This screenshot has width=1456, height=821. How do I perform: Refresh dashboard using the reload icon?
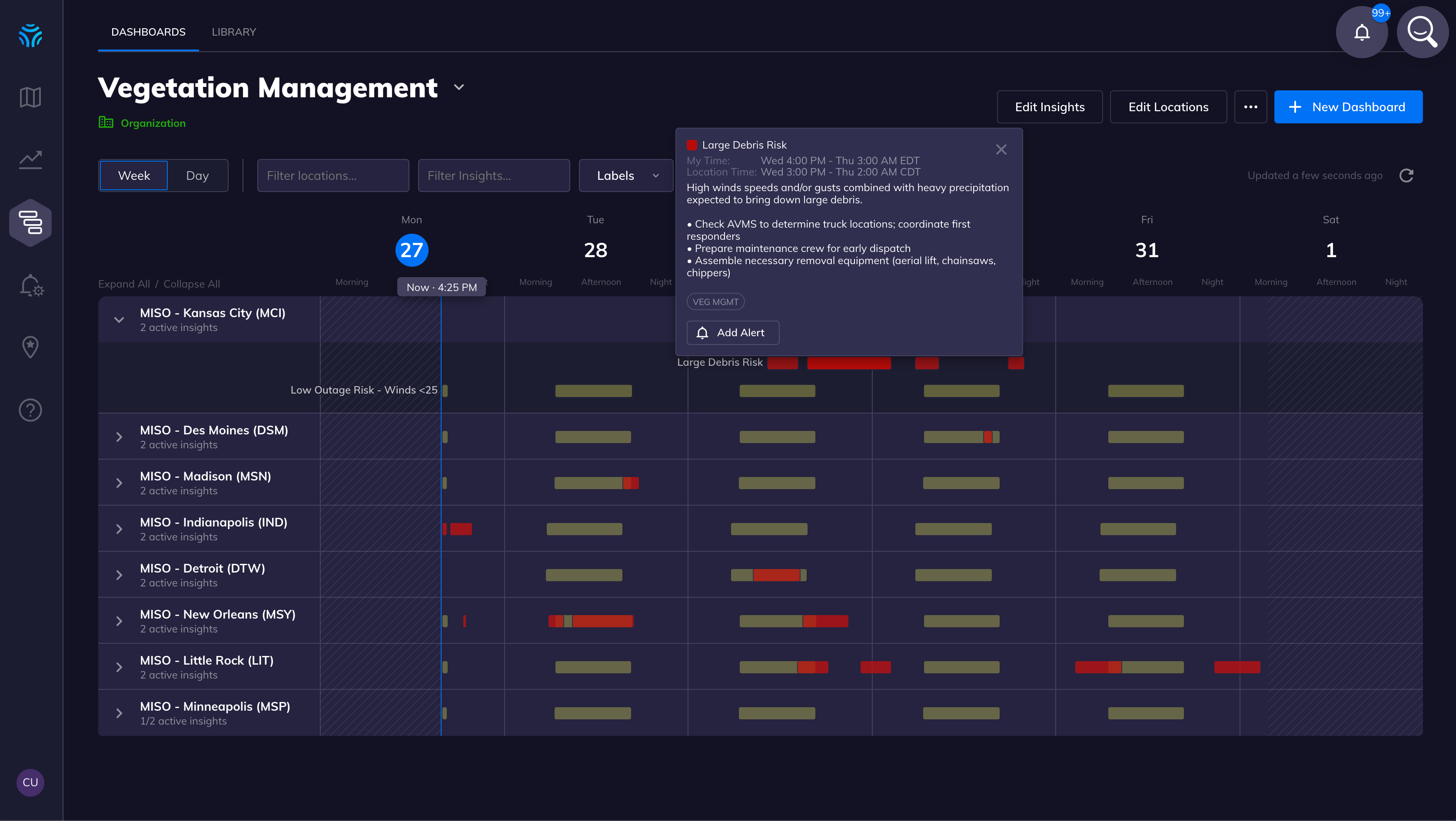1406,176
